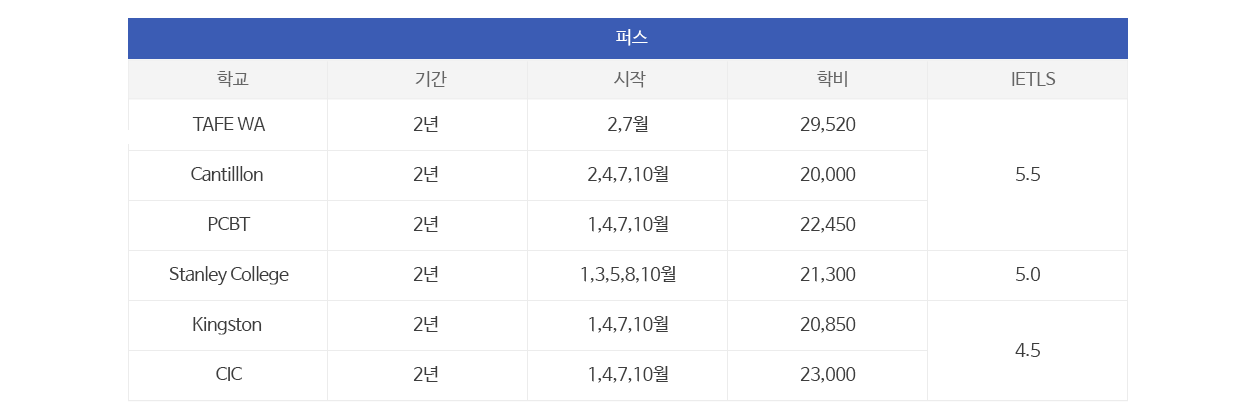Click the Stanley College school cell

point(228,275)
